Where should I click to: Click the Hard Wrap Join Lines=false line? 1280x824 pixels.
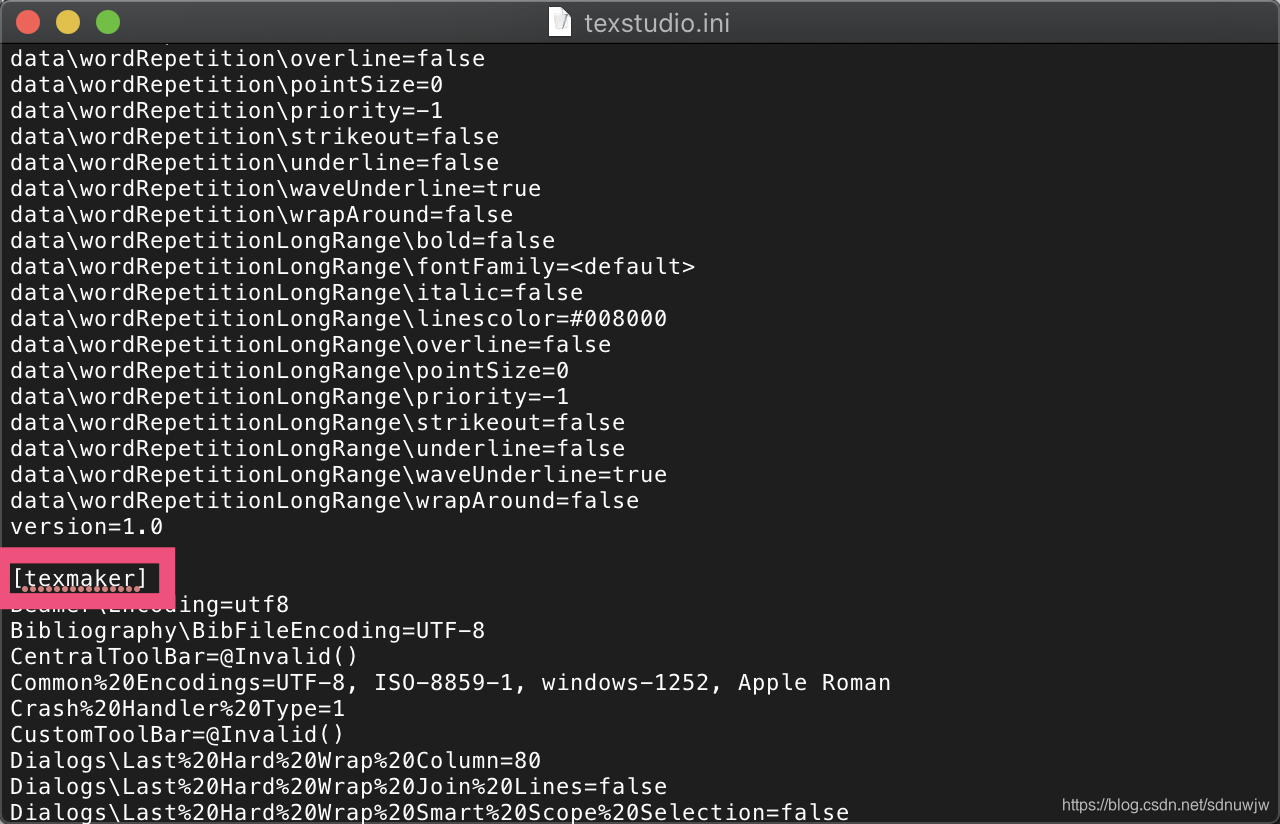click(x=338, y=787)
